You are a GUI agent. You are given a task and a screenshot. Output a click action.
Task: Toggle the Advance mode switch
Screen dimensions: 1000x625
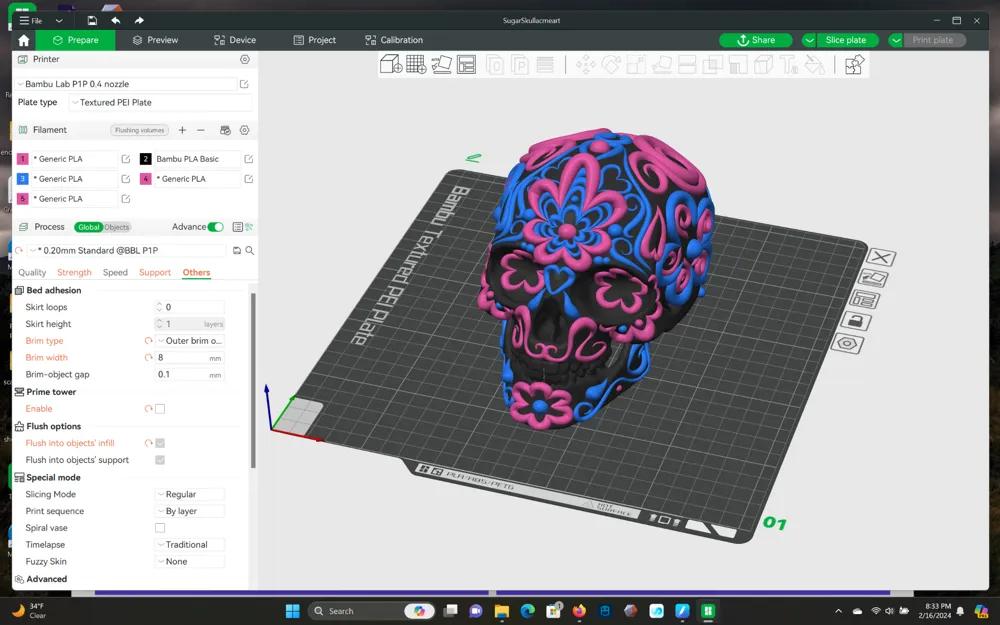click(216, 227)
